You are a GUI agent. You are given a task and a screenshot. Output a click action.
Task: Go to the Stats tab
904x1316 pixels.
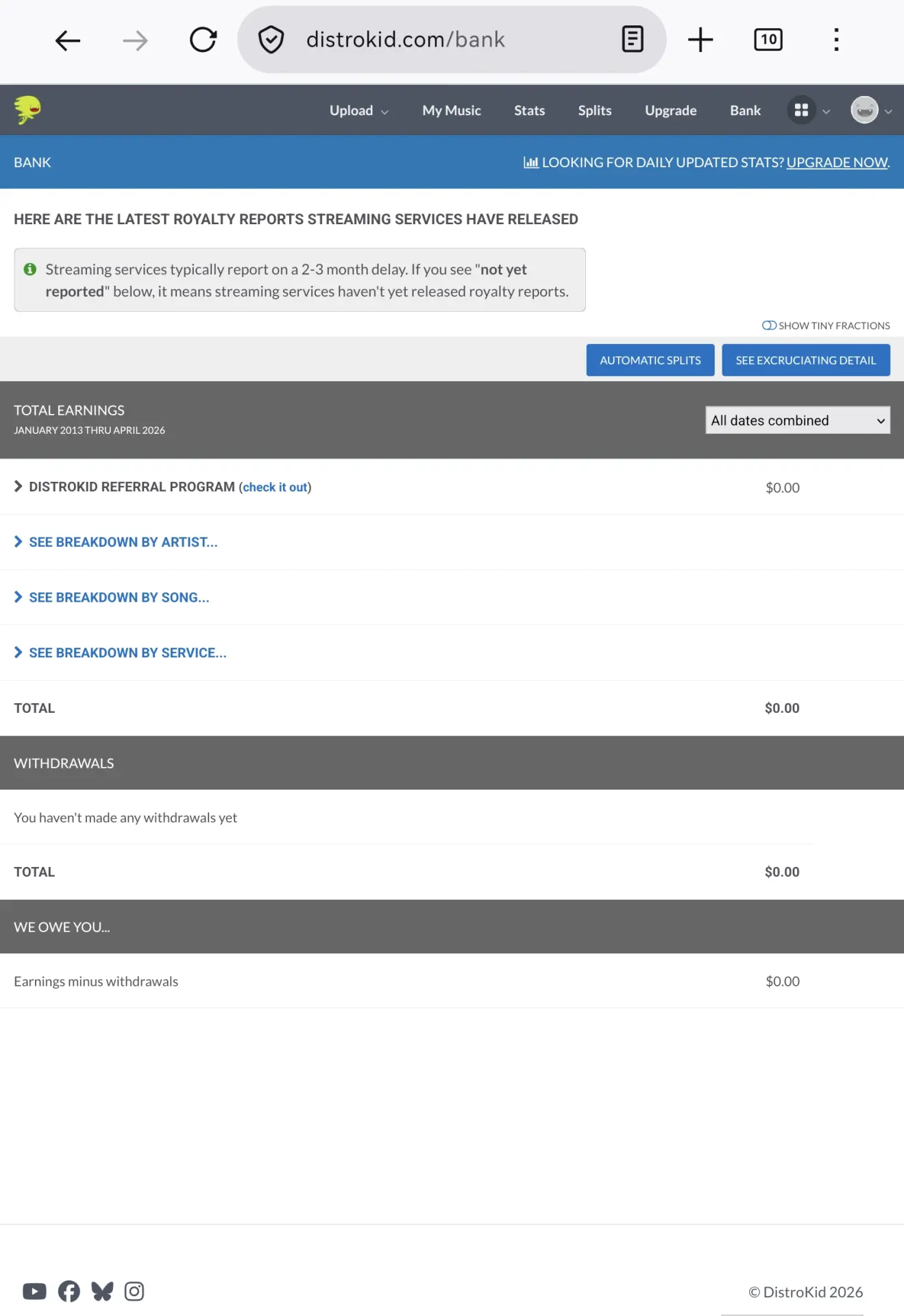click(529, 110)
